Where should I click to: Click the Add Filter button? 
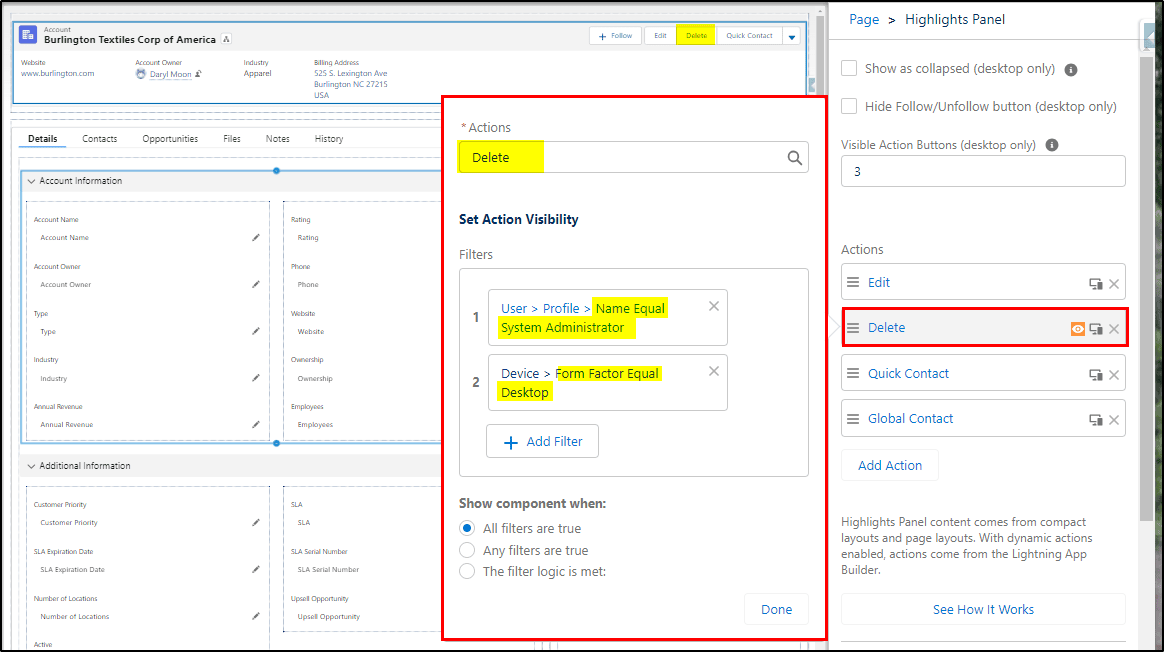tap(542, 441)
